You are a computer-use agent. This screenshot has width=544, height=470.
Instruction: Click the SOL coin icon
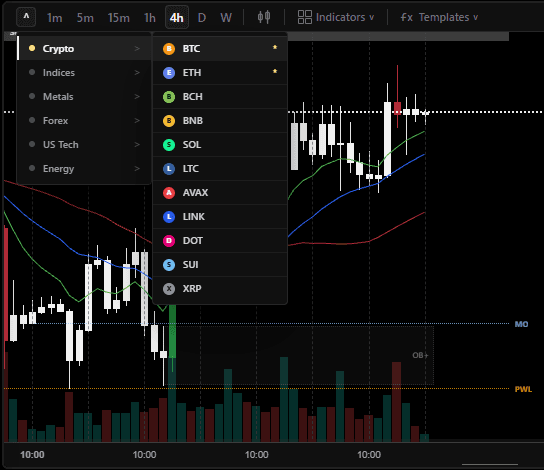point(169,145)
